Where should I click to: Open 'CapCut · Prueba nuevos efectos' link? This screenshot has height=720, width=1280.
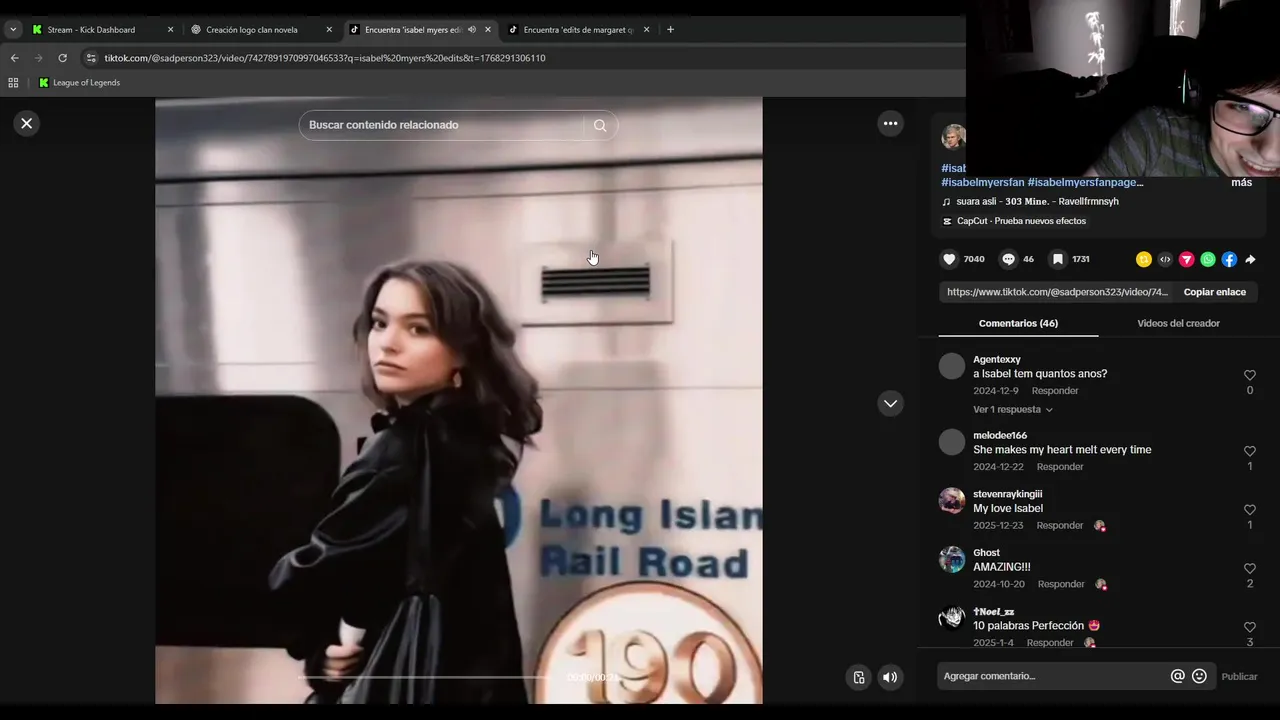coord(1021,221)
